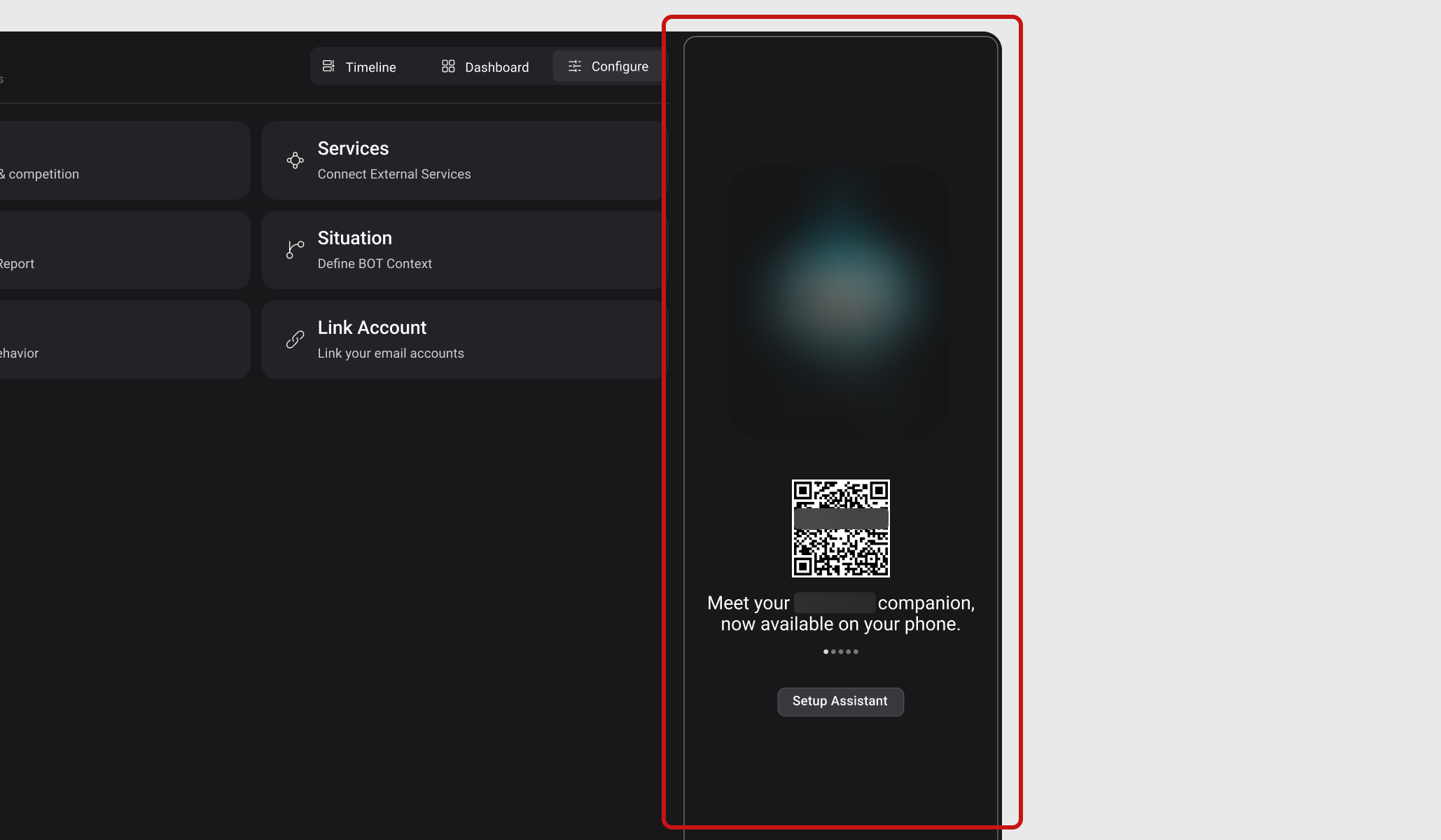Click the 'Link your email accounts' text
1441x840 pixels.
coord(391,353)
